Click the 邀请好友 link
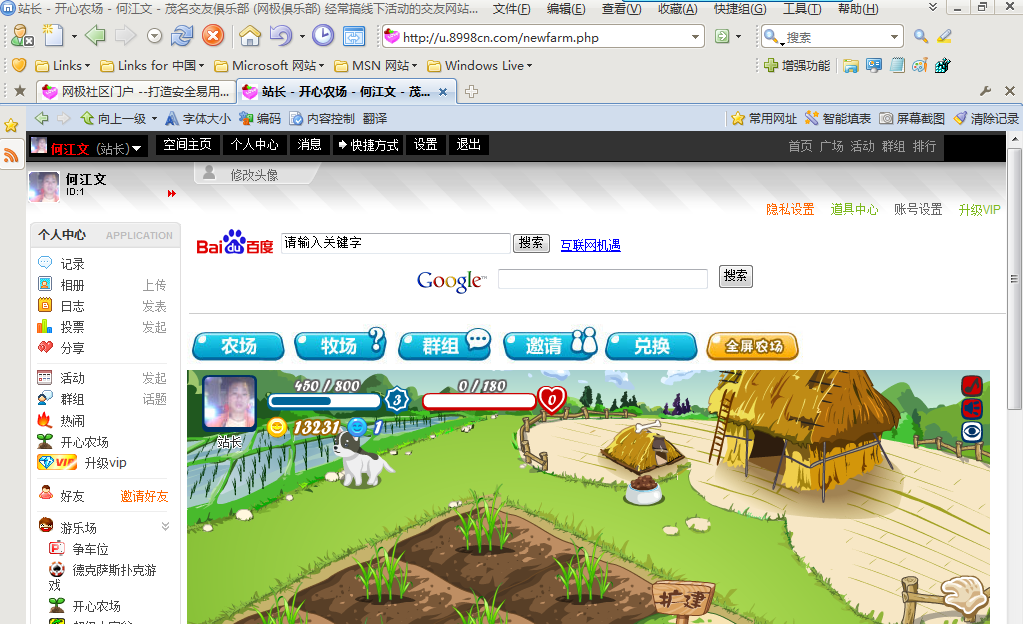Image resolution: width=1023 pixels, height=624 pixels. point(144,497)
